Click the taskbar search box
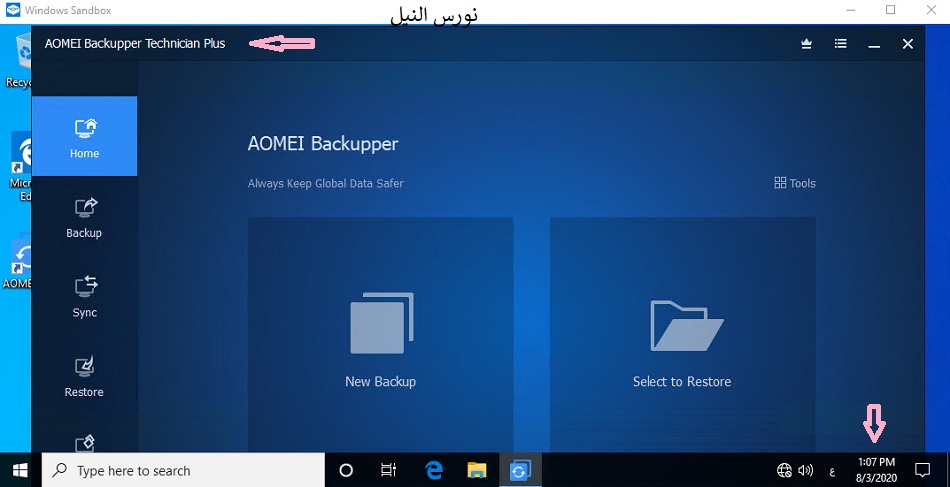Screen dimensions: 950x487 (x=184, y=470)
